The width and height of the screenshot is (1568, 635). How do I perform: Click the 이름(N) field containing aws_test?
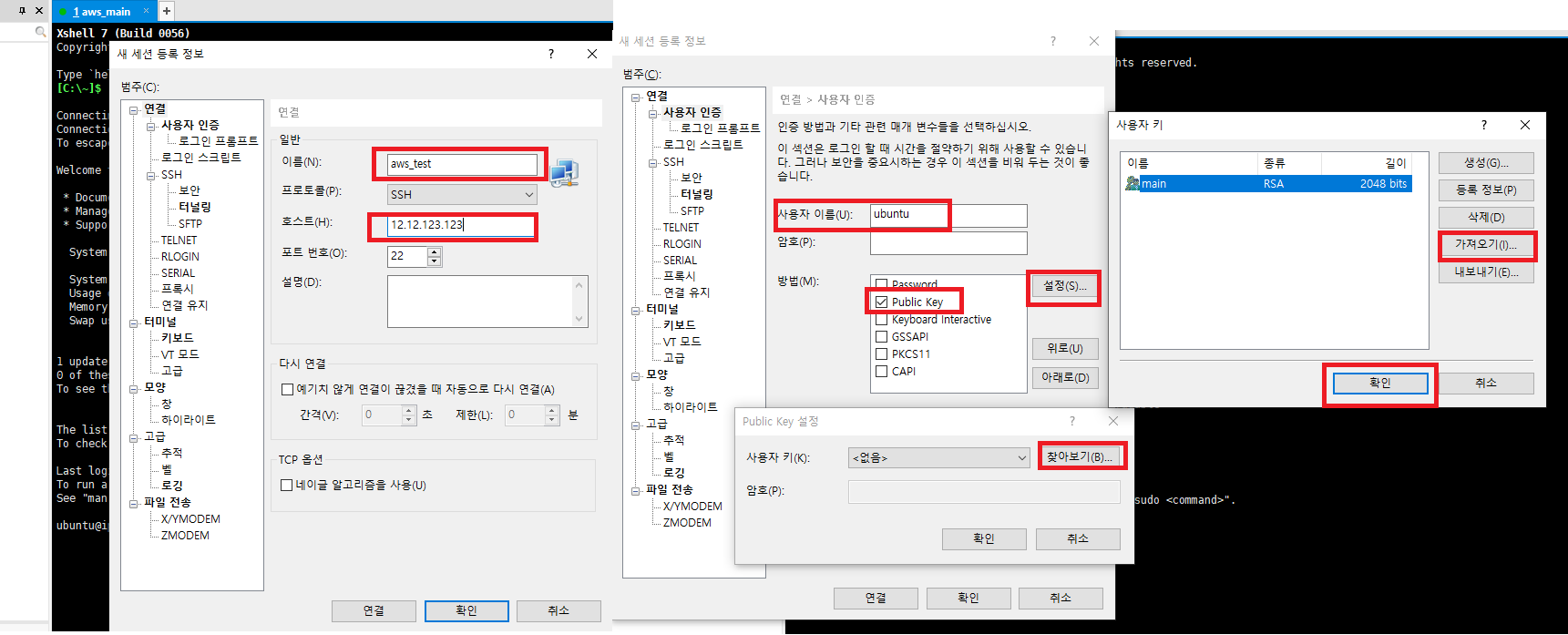462,164
